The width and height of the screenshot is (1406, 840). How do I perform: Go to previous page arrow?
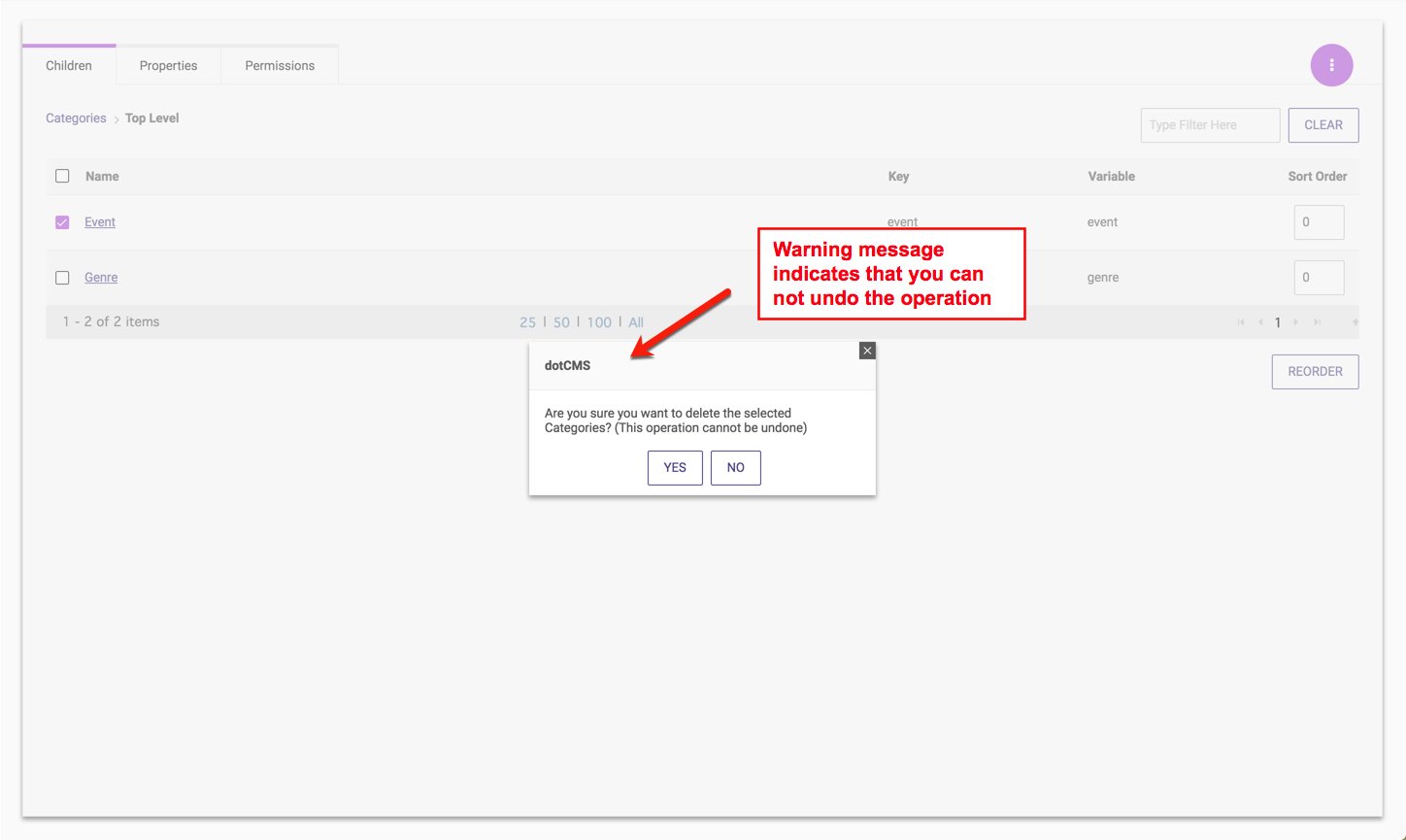click(1260, 322)
